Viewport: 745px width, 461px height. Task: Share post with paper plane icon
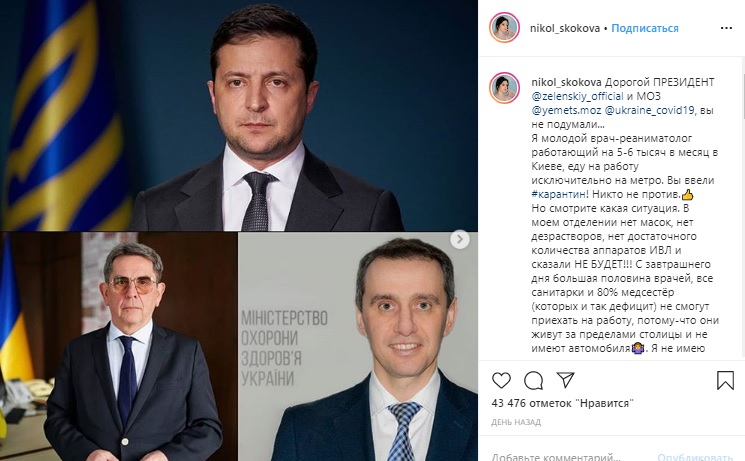coord(565,380)
